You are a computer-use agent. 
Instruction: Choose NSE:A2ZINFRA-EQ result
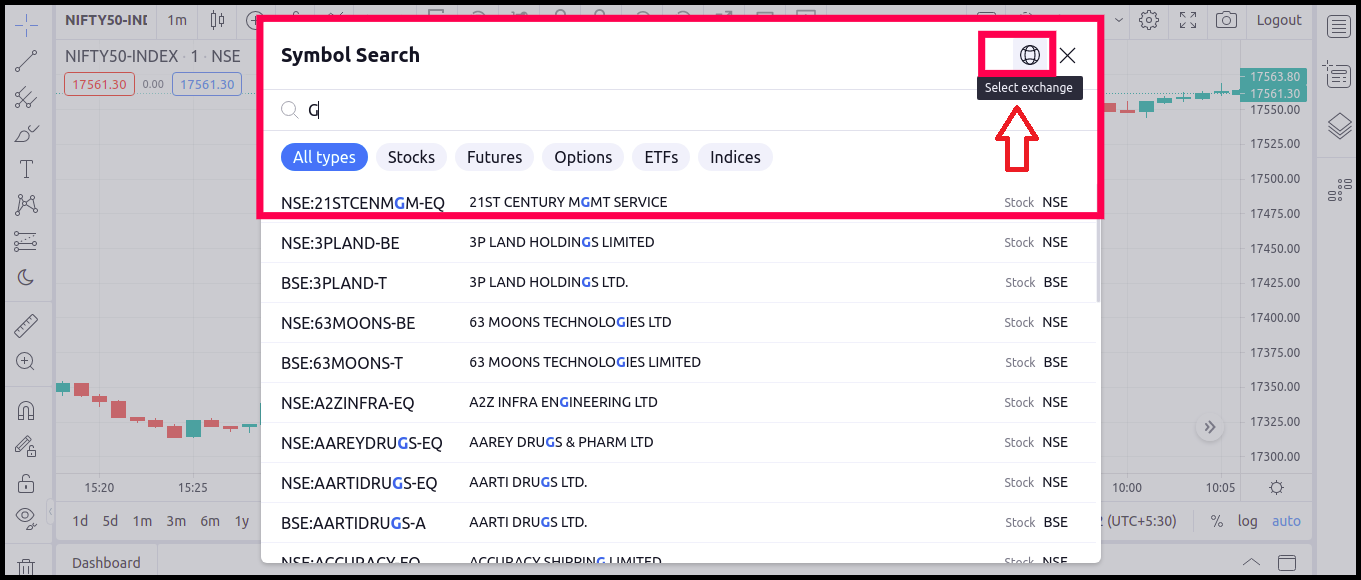[x=678, y=403]
